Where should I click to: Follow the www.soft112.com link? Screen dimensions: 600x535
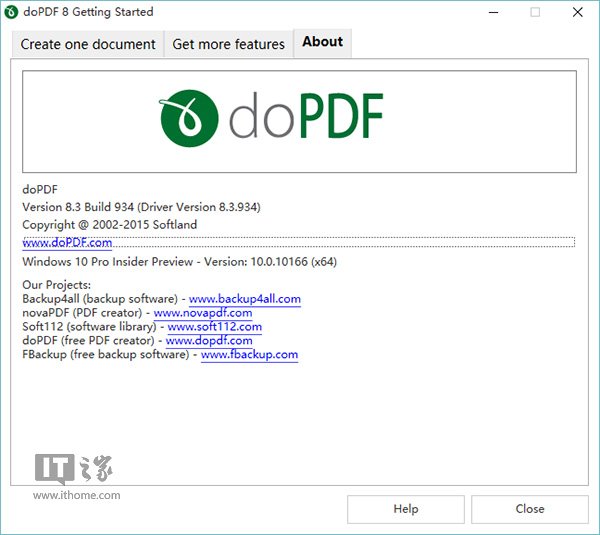215,327
